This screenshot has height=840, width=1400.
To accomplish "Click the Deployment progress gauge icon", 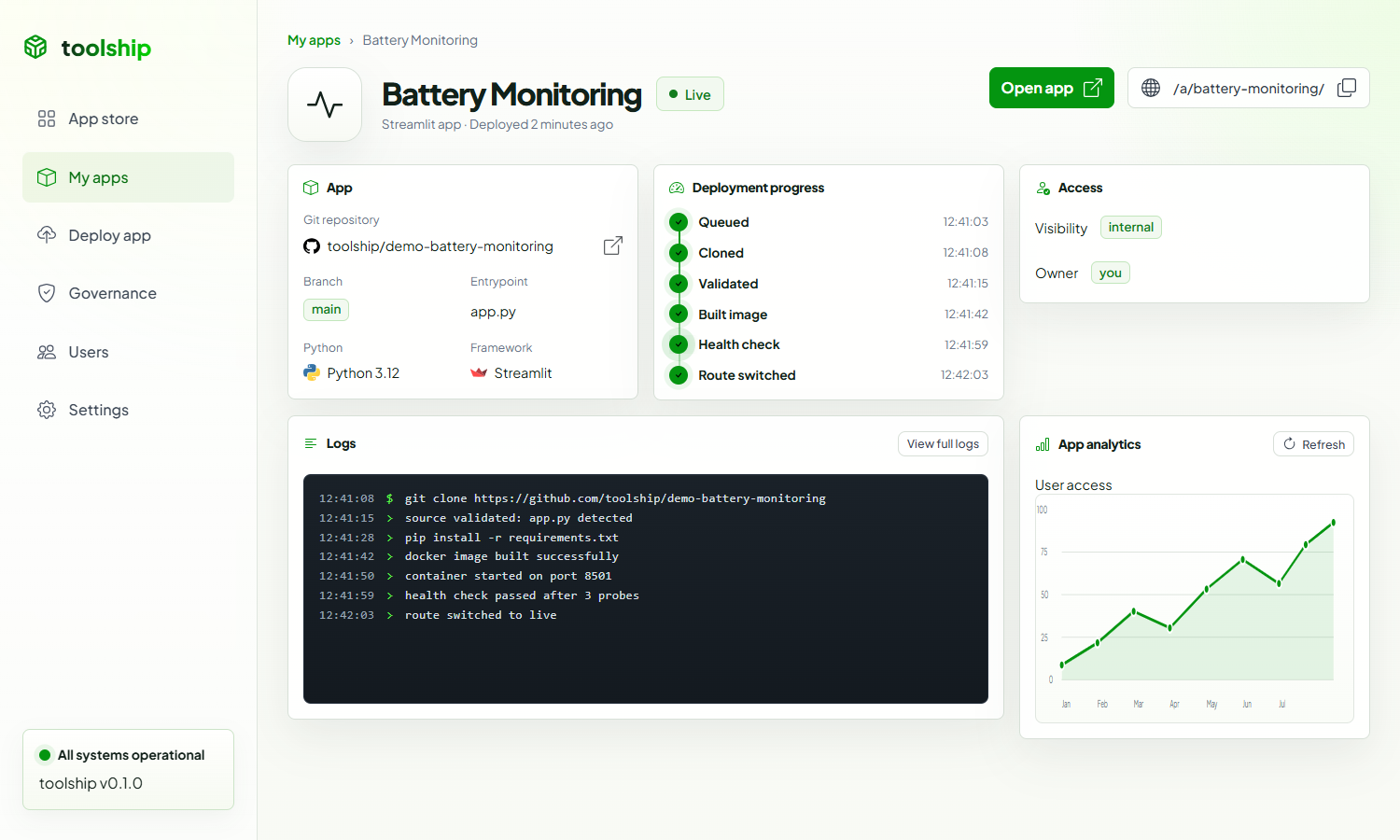I will (x=677, y=188).
